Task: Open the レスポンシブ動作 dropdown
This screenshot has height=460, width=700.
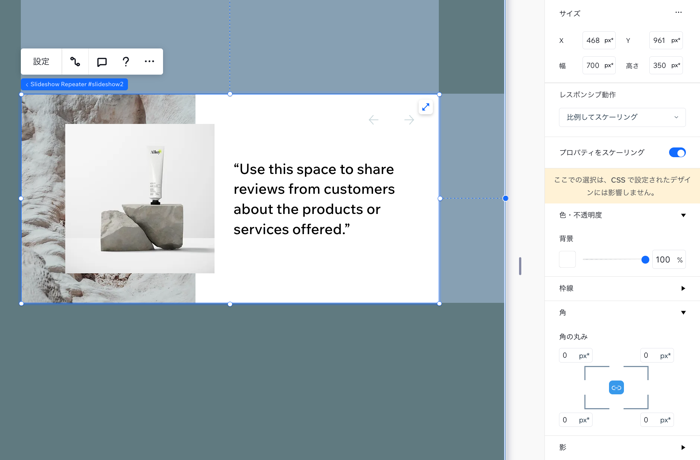Action: 621,117
